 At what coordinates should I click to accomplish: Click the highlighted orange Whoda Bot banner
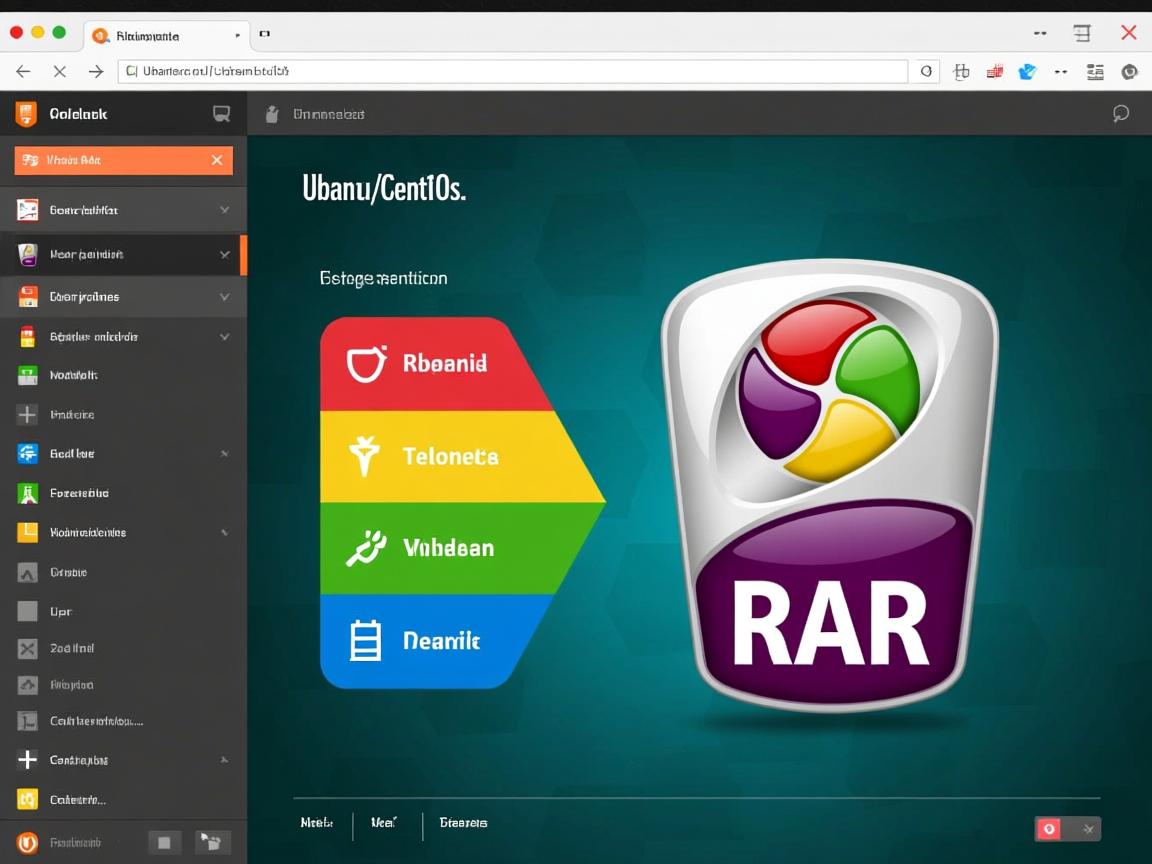coord(110,160)
